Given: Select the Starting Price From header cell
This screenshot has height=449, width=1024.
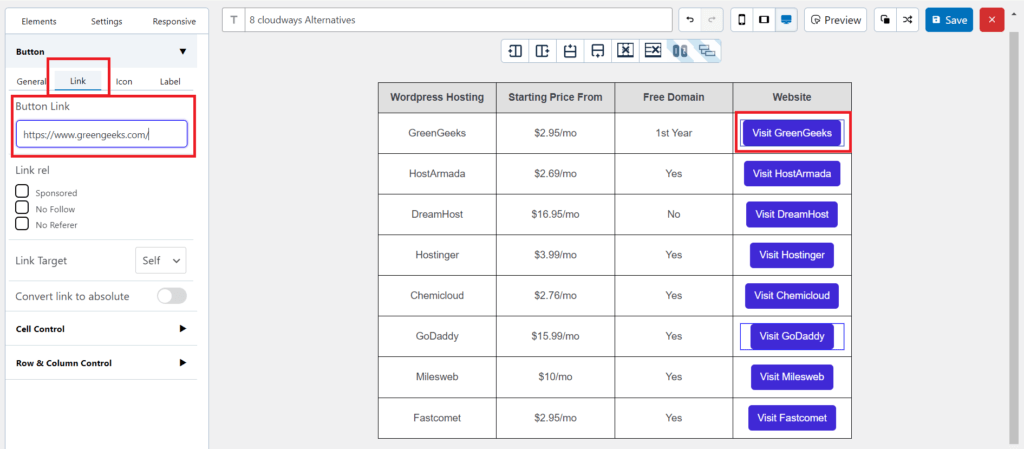Looking at the screenshot, I should (x=555, y=97).
